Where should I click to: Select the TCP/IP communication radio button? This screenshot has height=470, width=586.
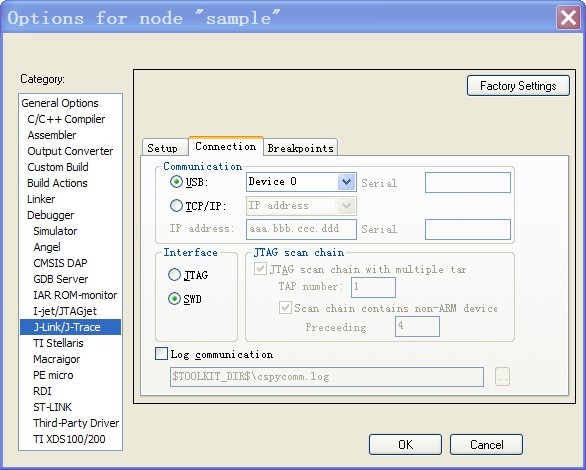pos(176,205)
